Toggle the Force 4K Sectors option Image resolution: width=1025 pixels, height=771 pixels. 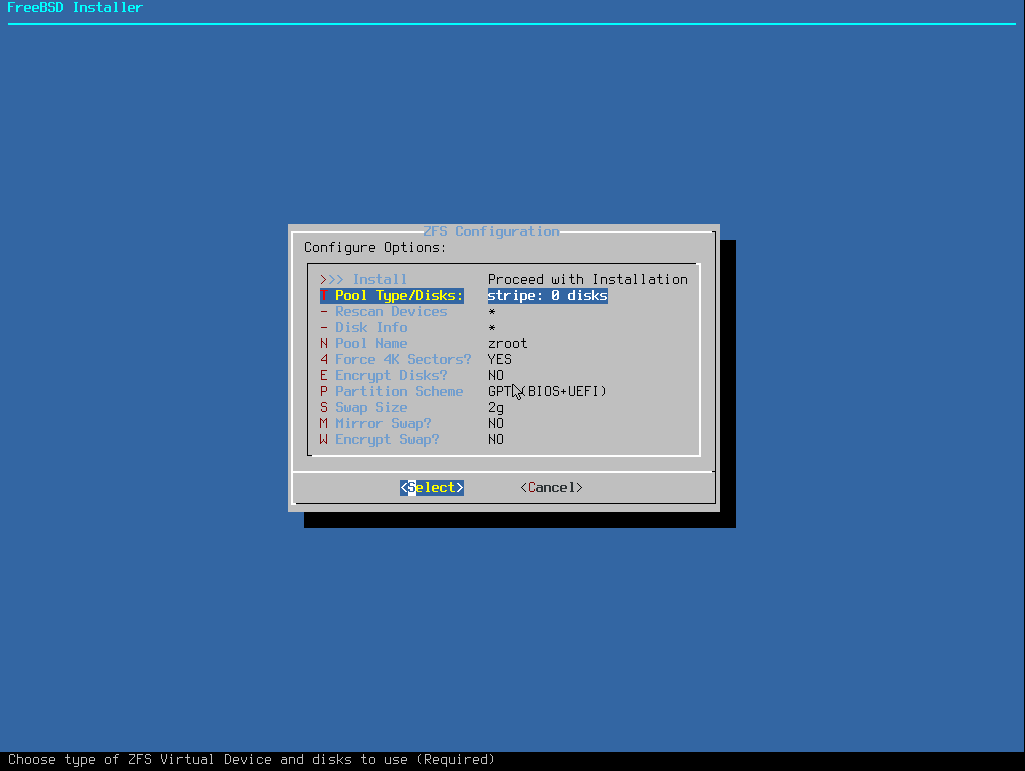click(402, 360)
